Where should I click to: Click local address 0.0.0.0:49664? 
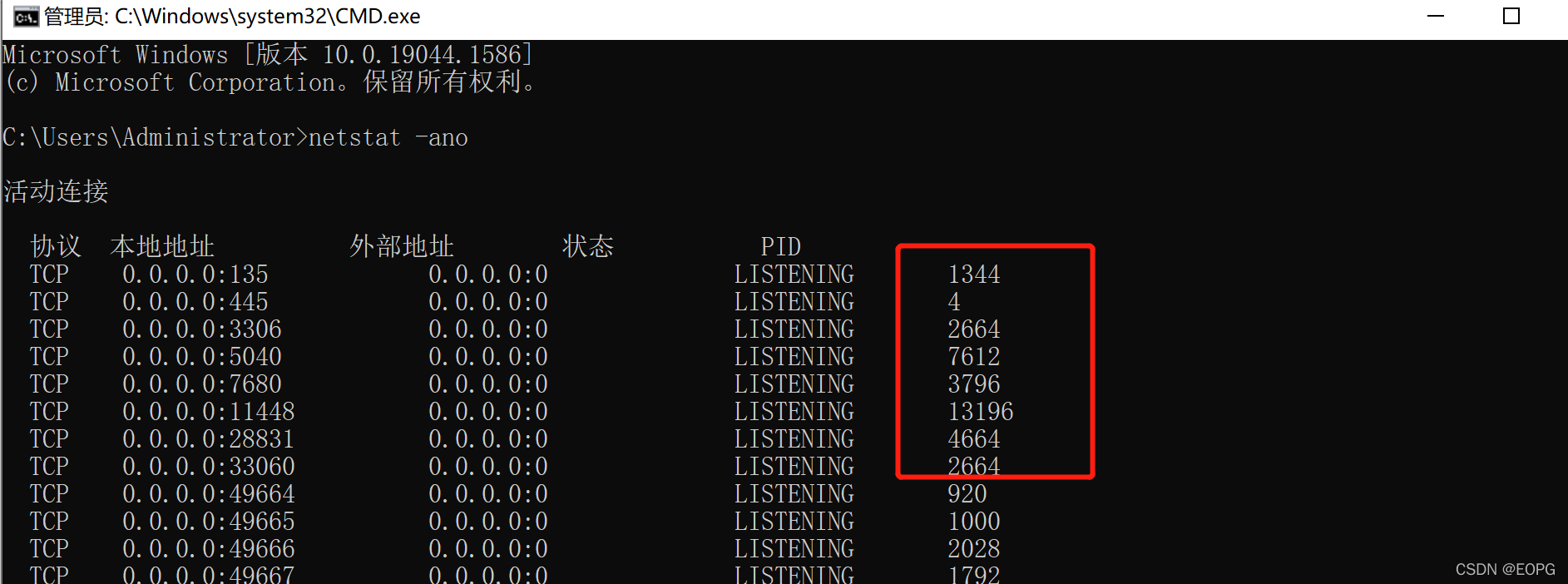pyautogui.click(x=209, y=494)
